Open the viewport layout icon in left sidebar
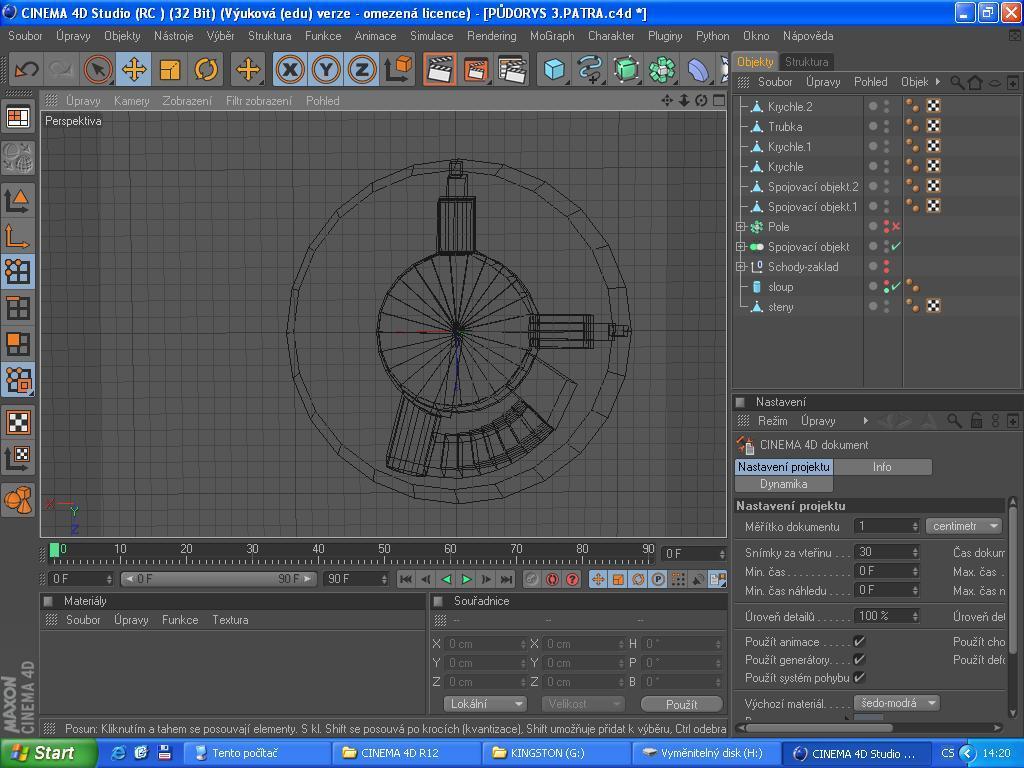The height and width of the screenshot is (768, 1024). tap(18, 118)
